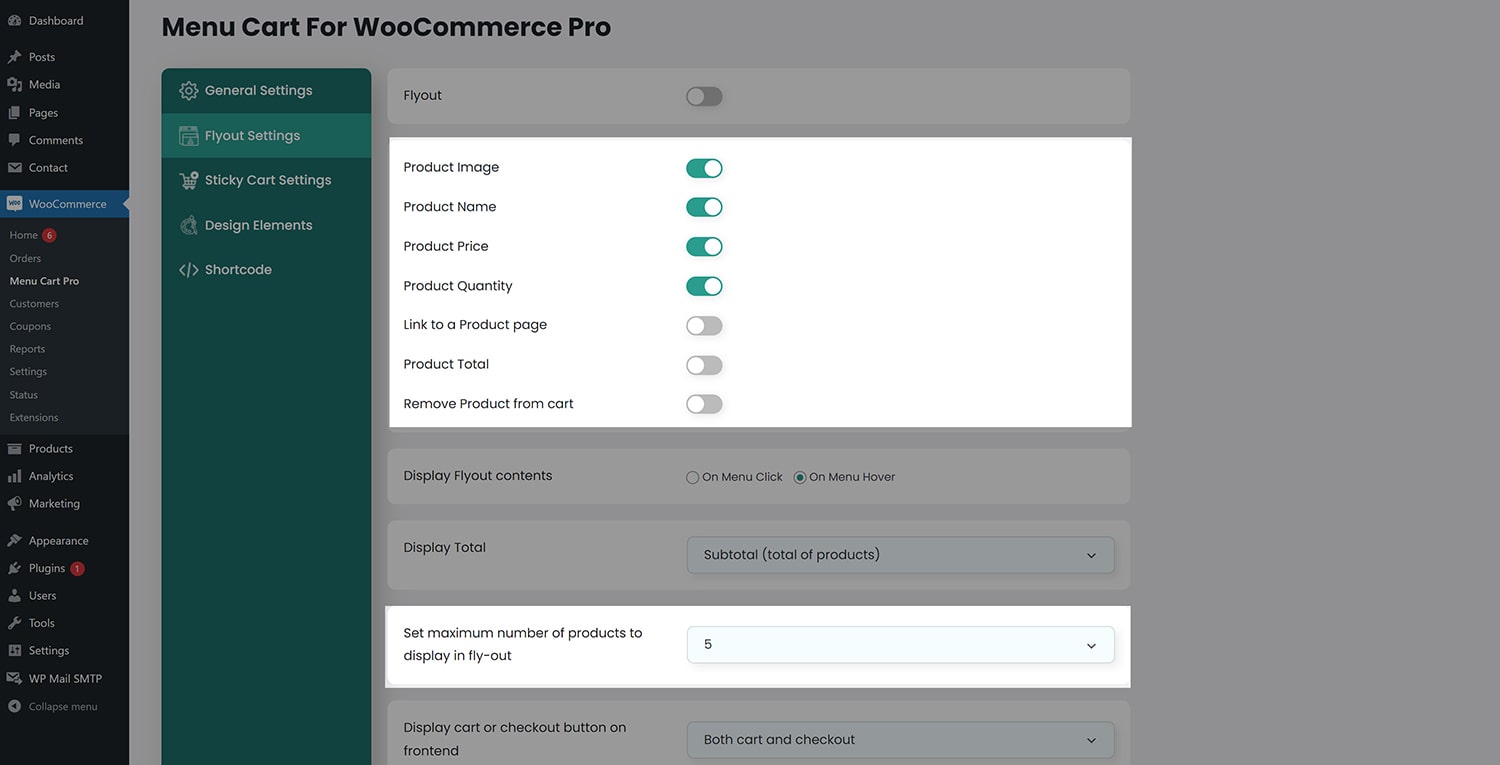Open the WooCommerce menu item

click(x=64, y=204)
